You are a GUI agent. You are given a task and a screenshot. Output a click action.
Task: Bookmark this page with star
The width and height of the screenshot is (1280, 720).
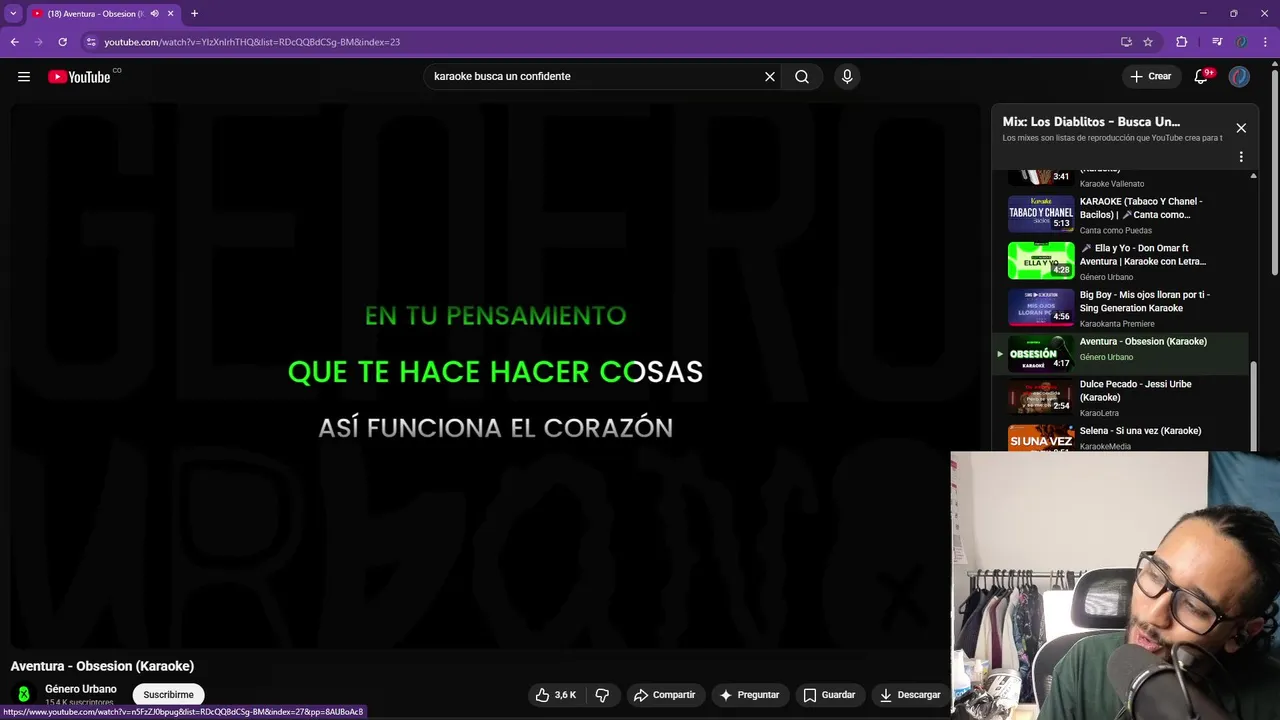(1148, 42)
